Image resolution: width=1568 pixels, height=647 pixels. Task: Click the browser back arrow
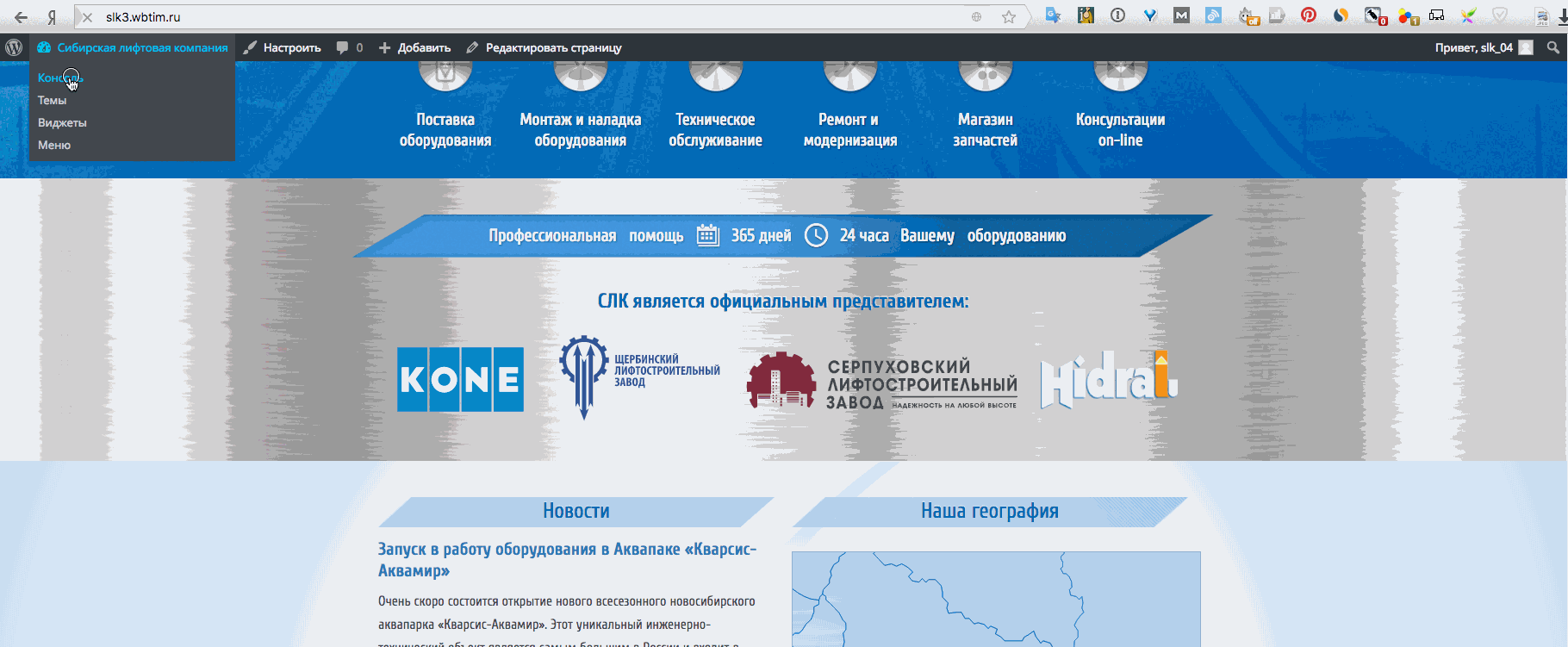pyautogui.click(x=22, y=16)
